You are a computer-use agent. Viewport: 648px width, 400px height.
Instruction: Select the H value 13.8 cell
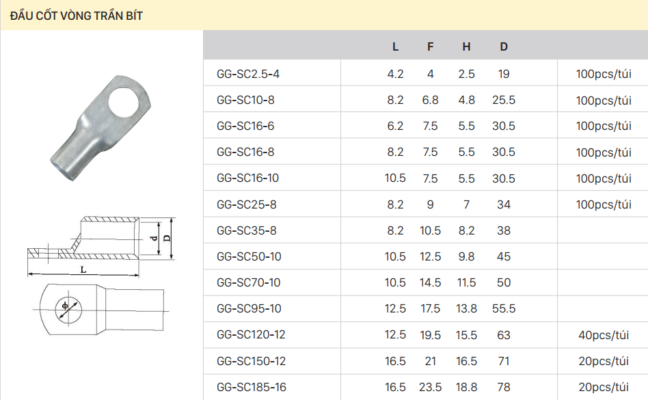click(x=466, y=308)
